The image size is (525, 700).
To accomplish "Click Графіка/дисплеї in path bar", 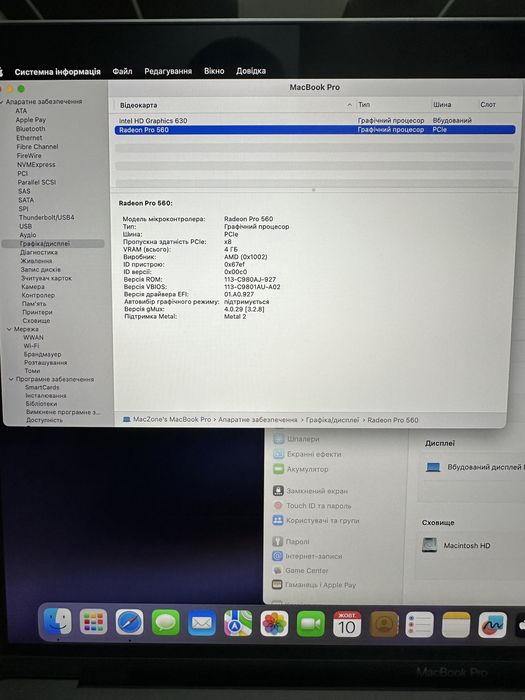I will 332,420.
